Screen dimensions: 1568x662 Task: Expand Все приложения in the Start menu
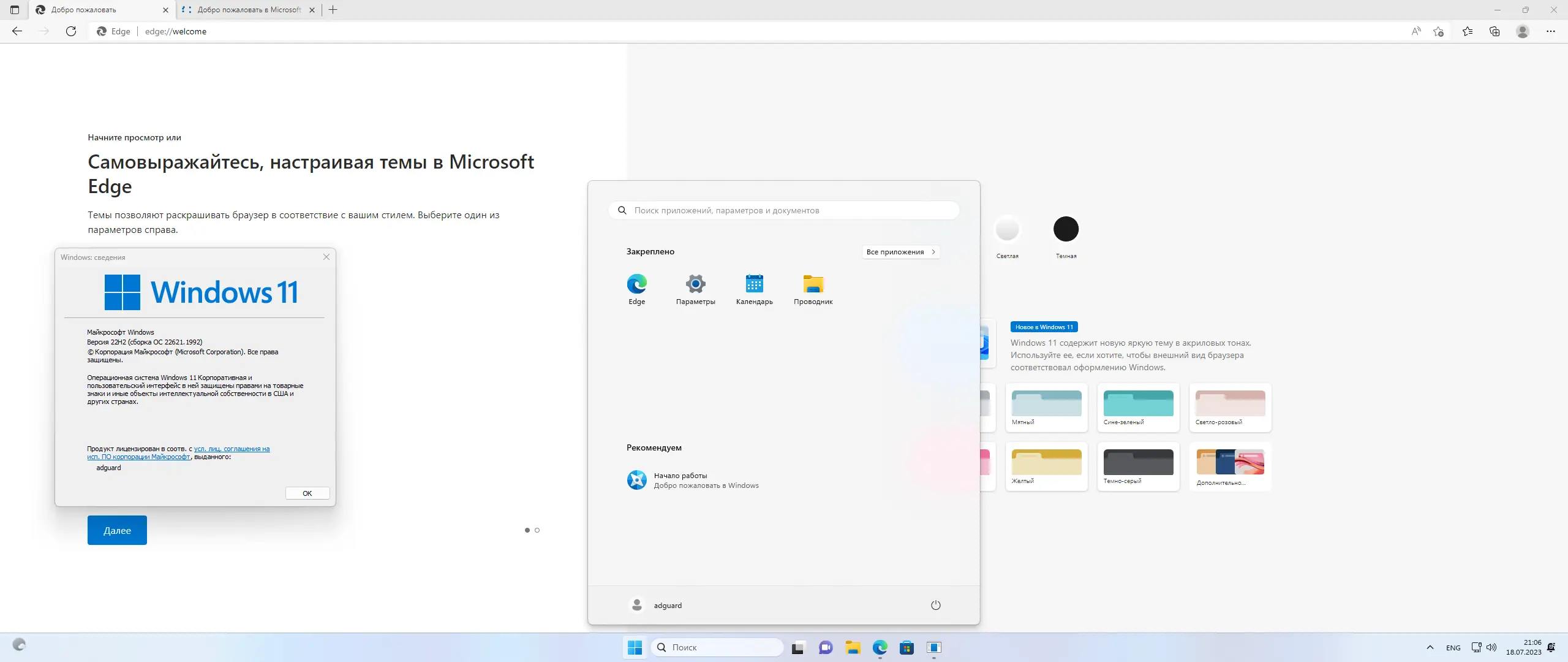(900, 251)
